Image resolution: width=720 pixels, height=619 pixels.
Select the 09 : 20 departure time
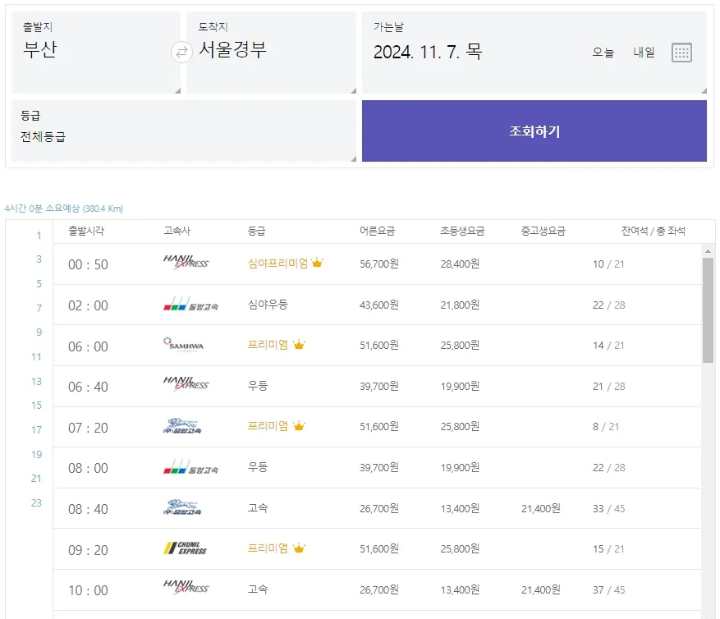point(88,550)
